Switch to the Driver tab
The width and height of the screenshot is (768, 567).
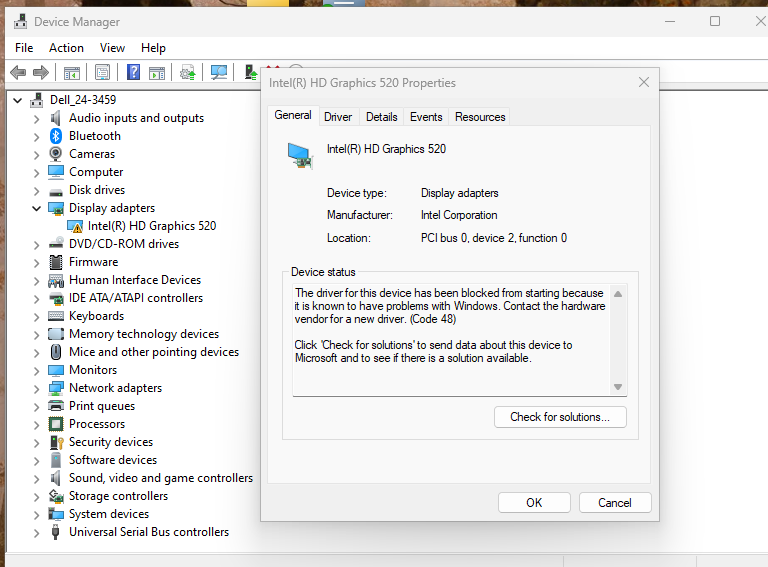coord(338,117)
